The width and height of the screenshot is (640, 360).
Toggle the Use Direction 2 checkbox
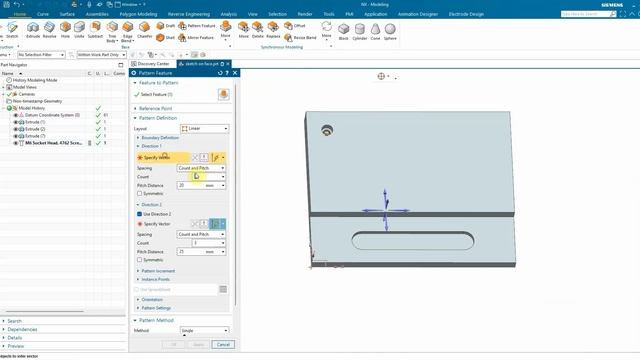pyautogui.click(x=140, y=214)
